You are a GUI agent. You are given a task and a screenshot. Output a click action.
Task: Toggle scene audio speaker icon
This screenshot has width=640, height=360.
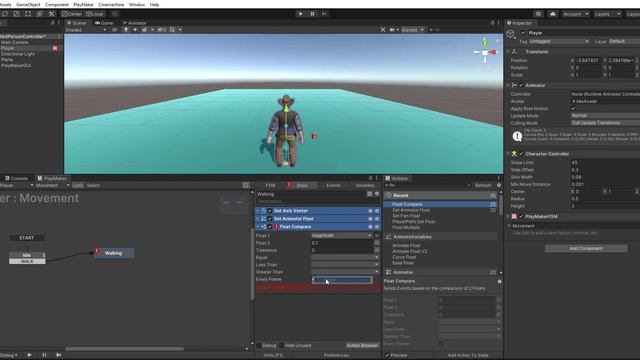[x=135, y=30]
